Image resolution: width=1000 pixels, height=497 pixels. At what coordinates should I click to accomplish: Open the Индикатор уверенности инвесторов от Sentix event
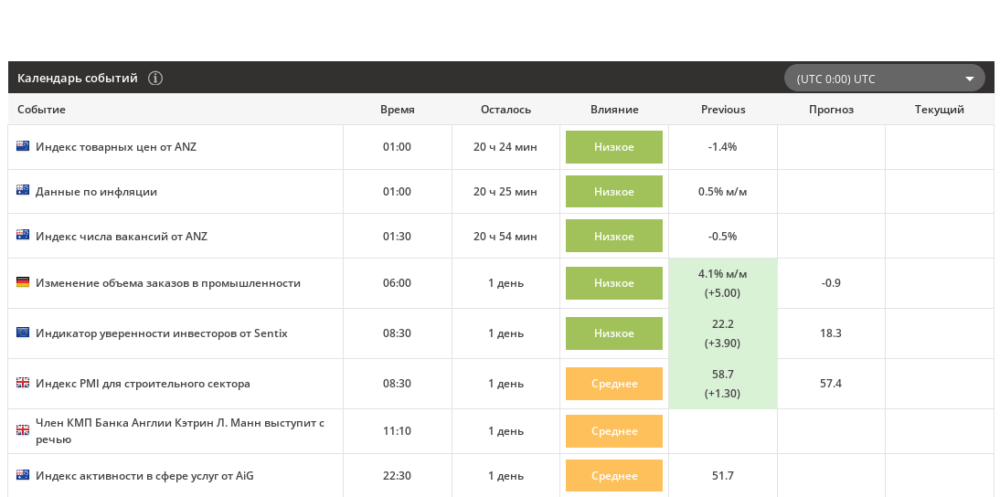[x=161, y=334]
